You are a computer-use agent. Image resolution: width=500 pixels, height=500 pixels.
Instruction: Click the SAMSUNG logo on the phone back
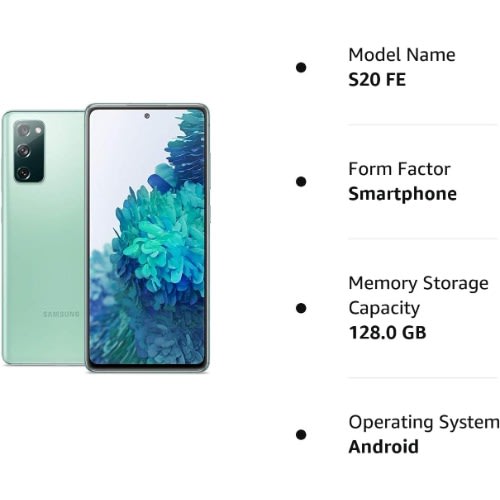pos(61,314)
